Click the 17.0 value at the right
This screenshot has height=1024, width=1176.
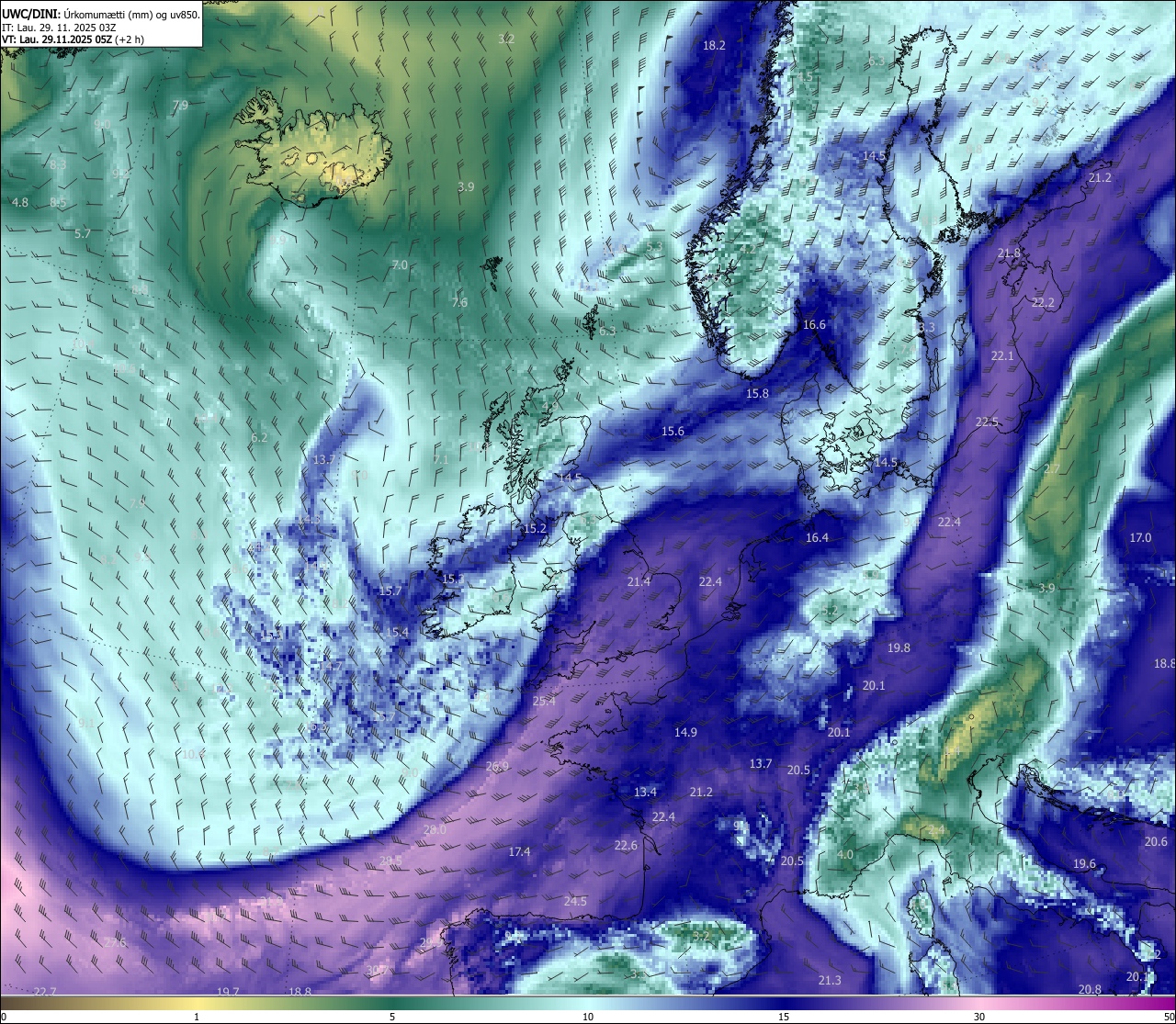click(1140, 537)
